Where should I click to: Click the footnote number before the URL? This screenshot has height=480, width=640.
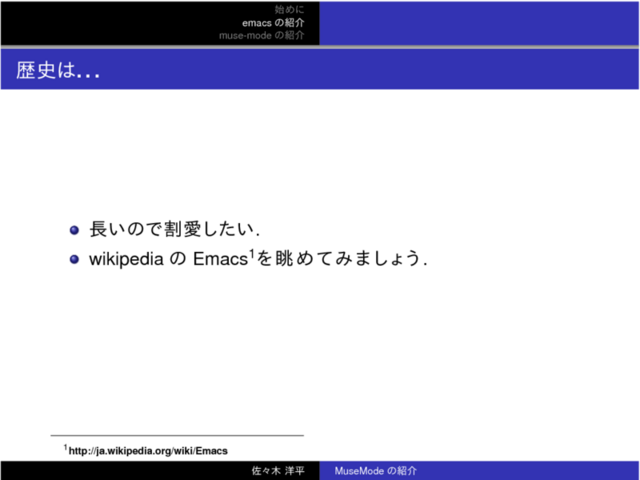[x=65, y=447]
